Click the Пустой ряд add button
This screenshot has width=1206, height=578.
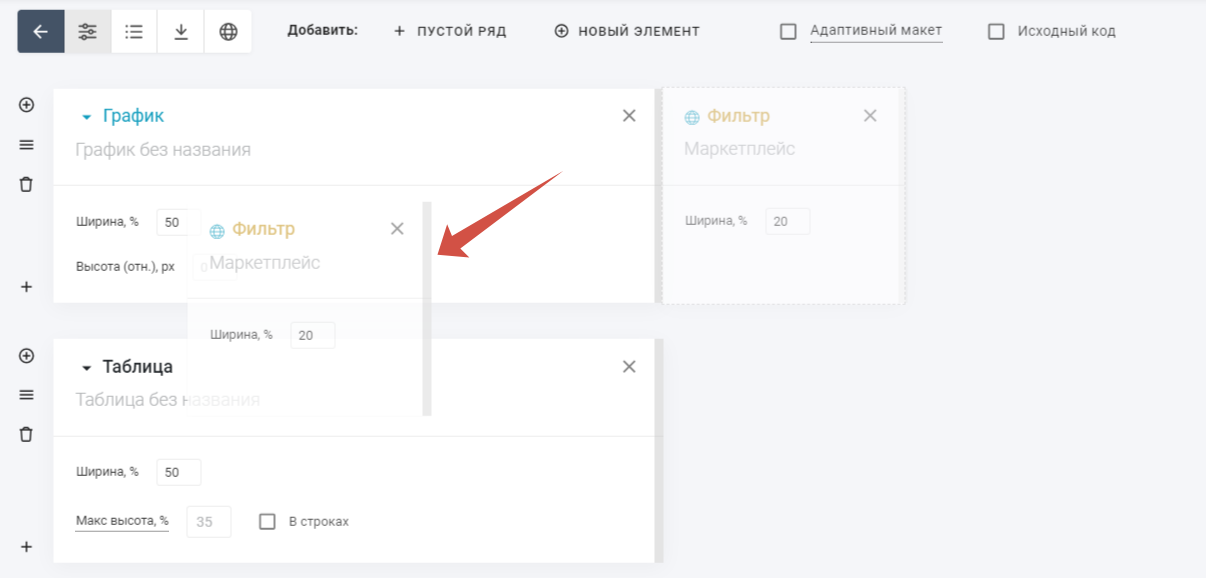pyautogui.click(x=450, y=32)
